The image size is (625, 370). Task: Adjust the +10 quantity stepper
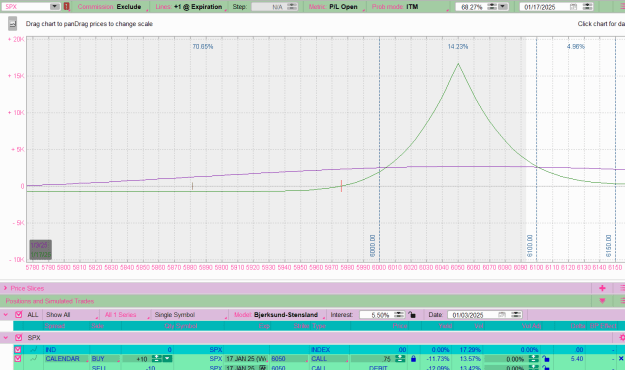[x=157, y=359]
